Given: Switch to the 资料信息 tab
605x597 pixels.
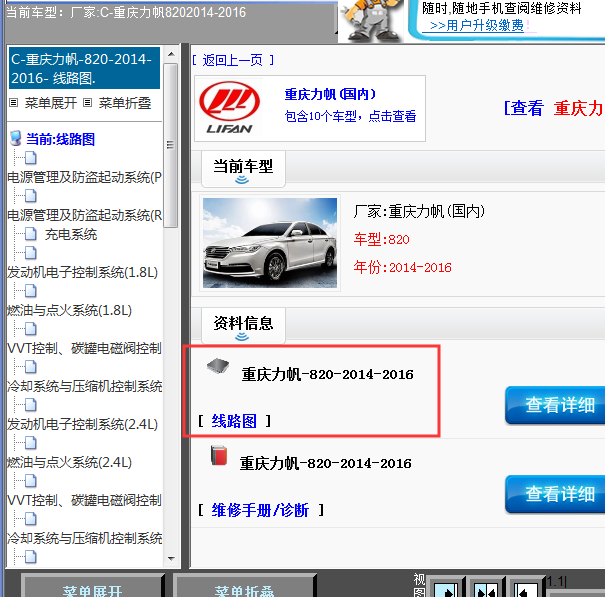Looking at the screenshot, I should pos(244,323).
